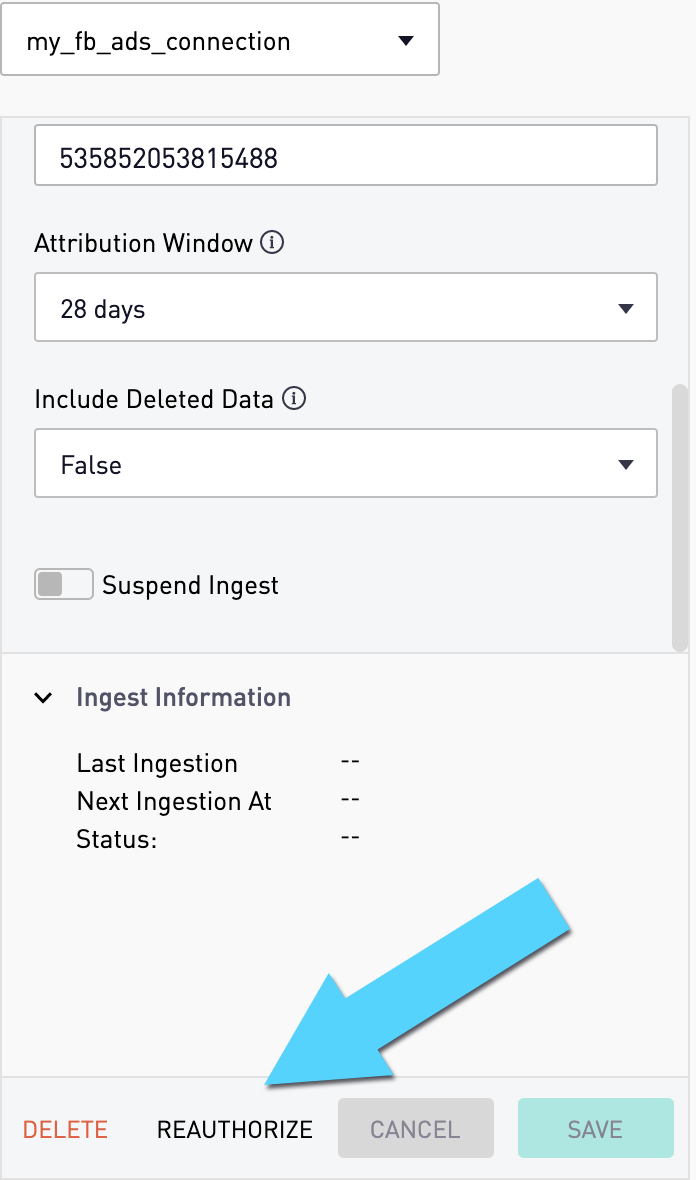Image resolution: width=696 pixels, height=1180 pixels.
Task: Click the REAUTHORIZE button
Action: coord(235,1129)
